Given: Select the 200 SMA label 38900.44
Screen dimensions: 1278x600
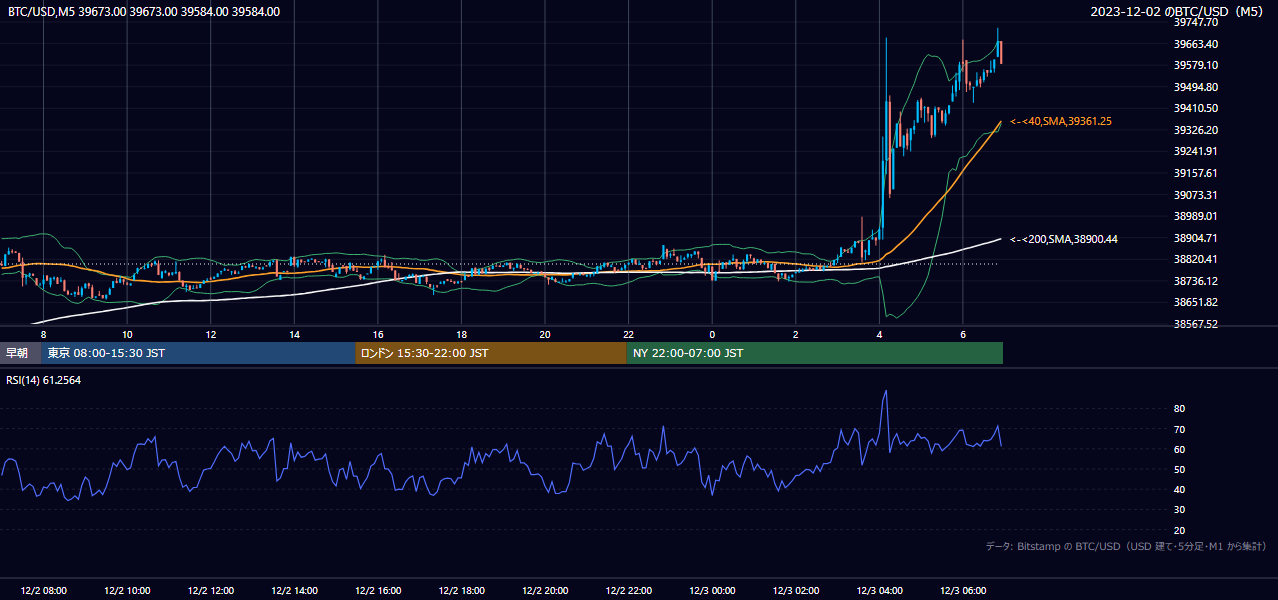Looking at the screenshot, I should pyautogui.click(x=1064, y=239).
